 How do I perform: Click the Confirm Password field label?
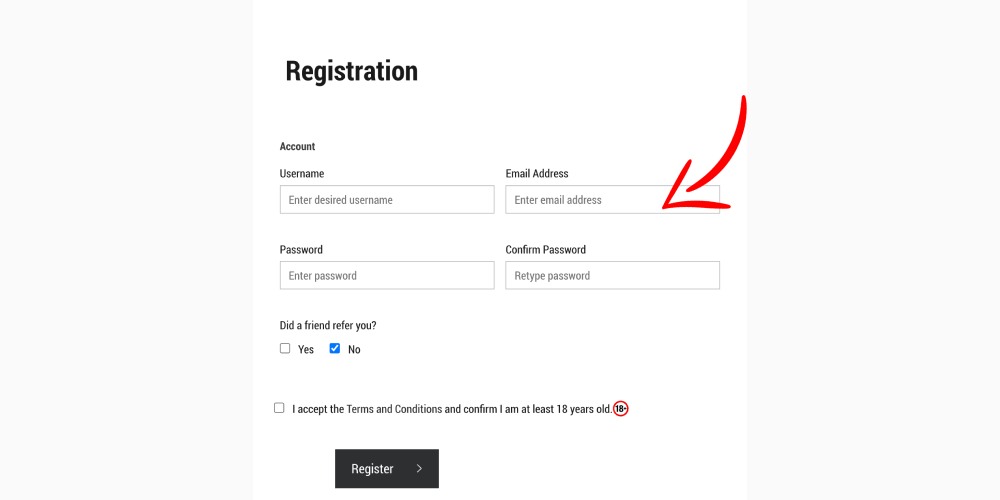pyautogui.click(x=546, y=249)
